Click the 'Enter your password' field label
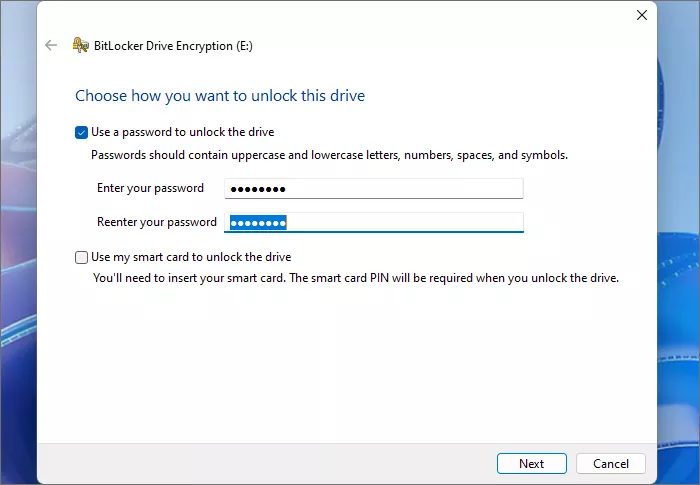The image size is (700, 485). pyautogui.click(x=150, y=188)
